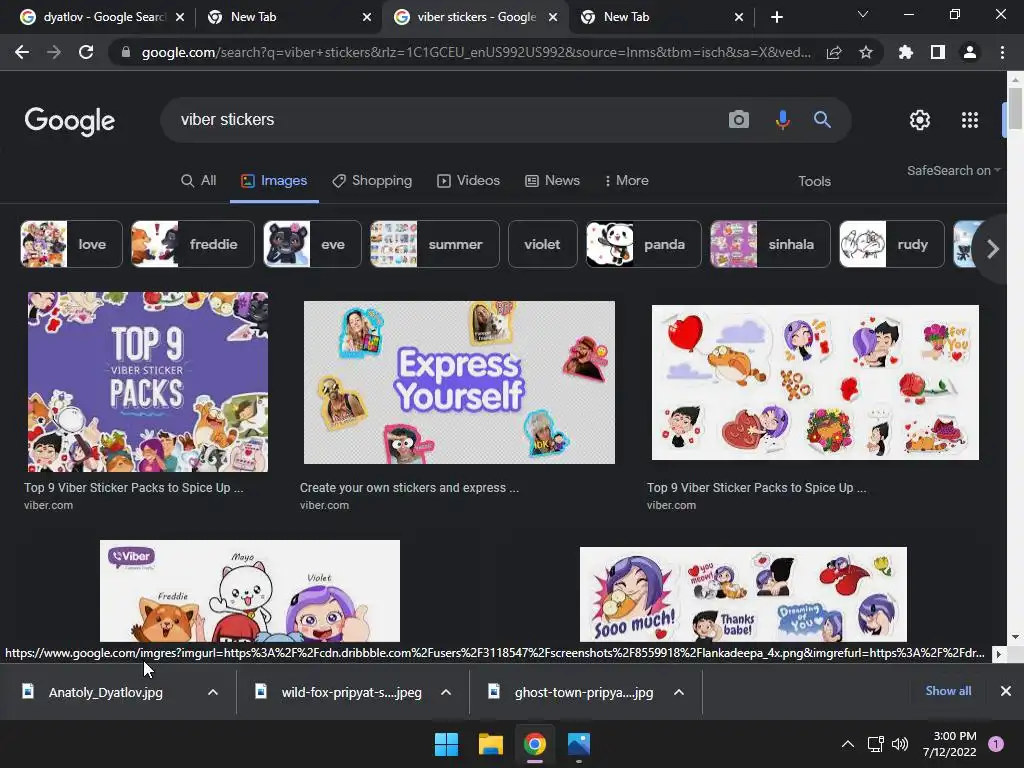Screen dimensions: 1024x768
Task: Switch to the Shopping tab
Action: coord(372,180)
